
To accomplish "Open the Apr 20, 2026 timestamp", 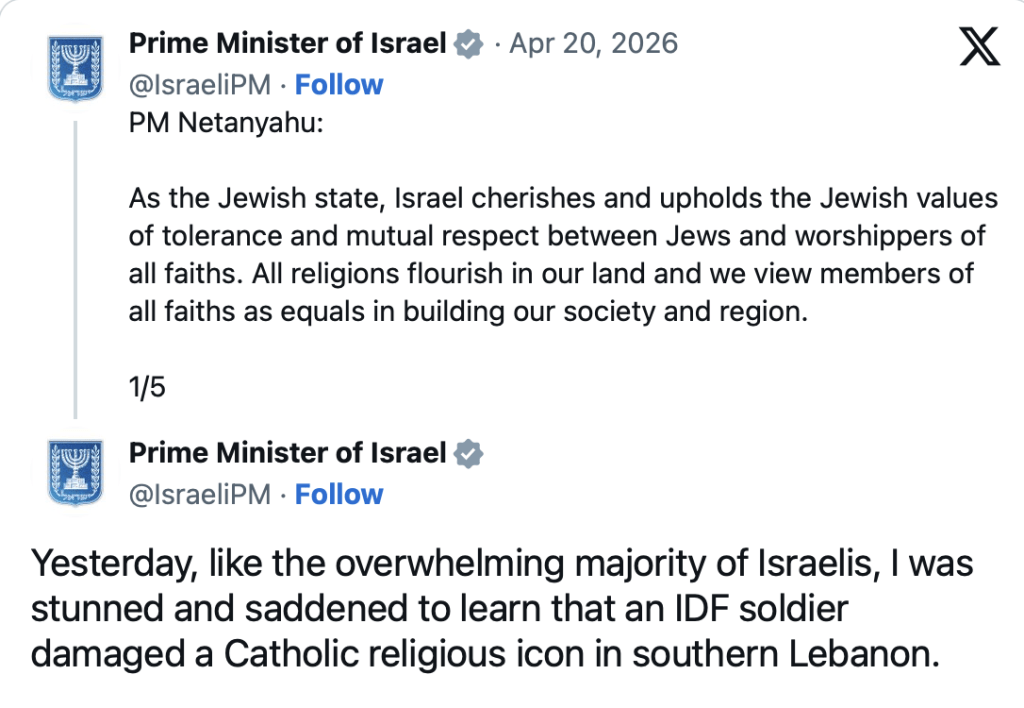I will coord(593,44).
